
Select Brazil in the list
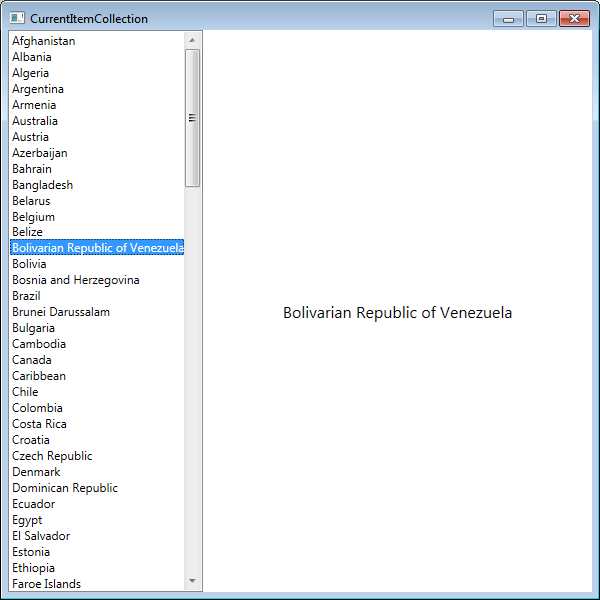click(97, 296)
